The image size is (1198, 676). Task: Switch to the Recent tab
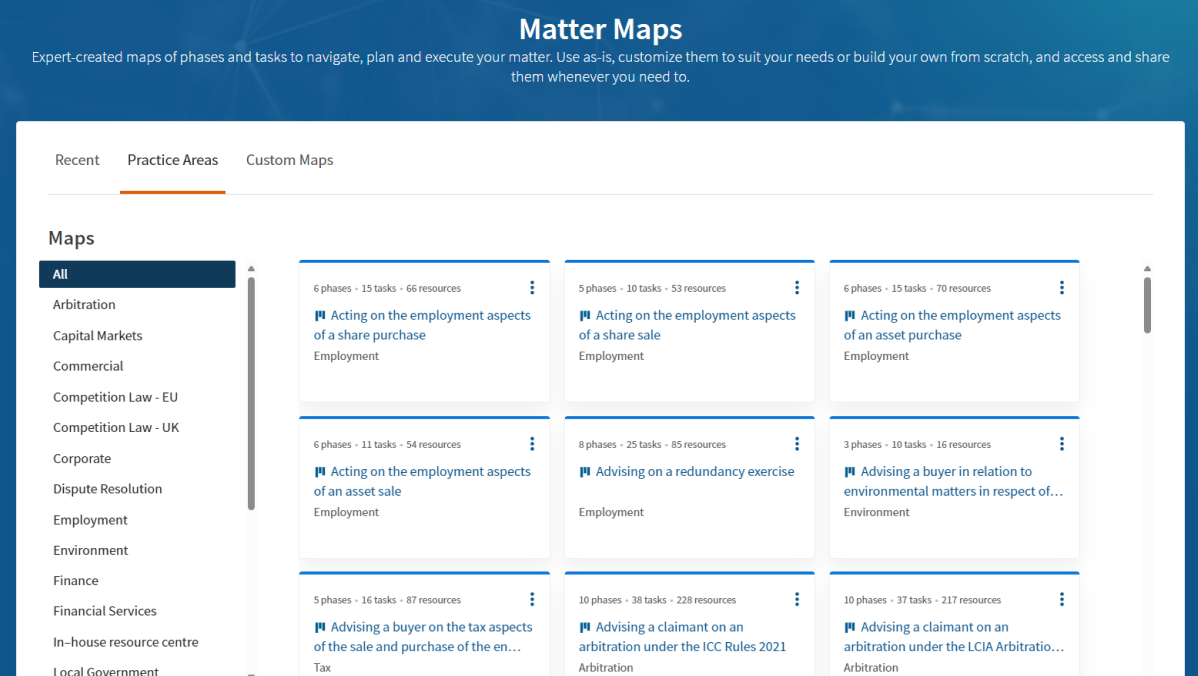pos(77,160)
